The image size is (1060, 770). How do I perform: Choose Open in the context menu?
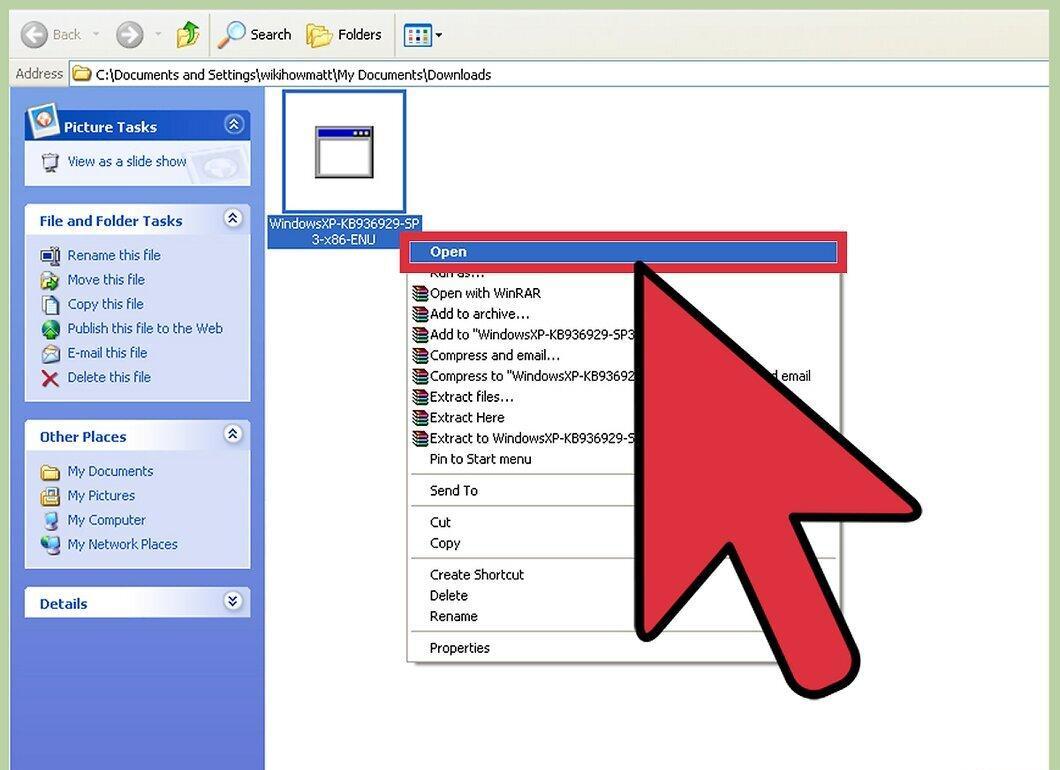click(623, 252)
